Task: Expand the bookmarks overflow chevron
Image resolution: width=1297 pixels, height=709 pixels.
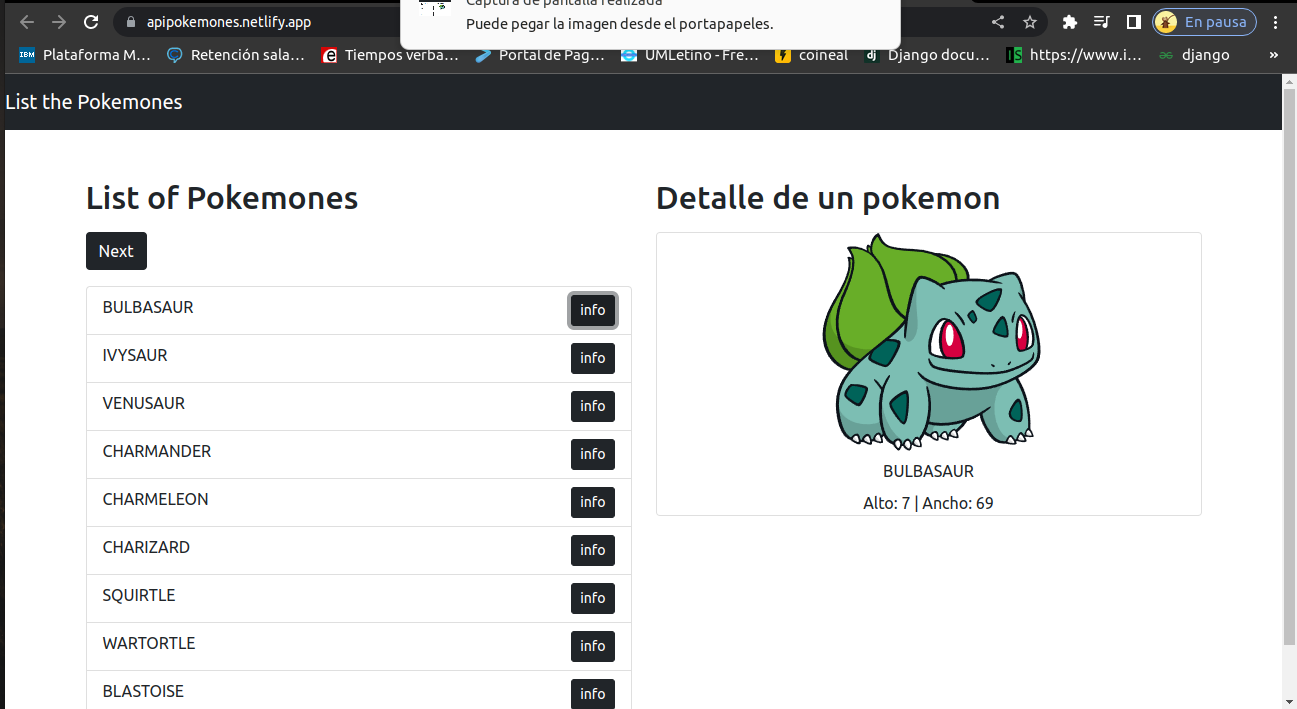Action: pyautogui.click(x=1273, y=55)
